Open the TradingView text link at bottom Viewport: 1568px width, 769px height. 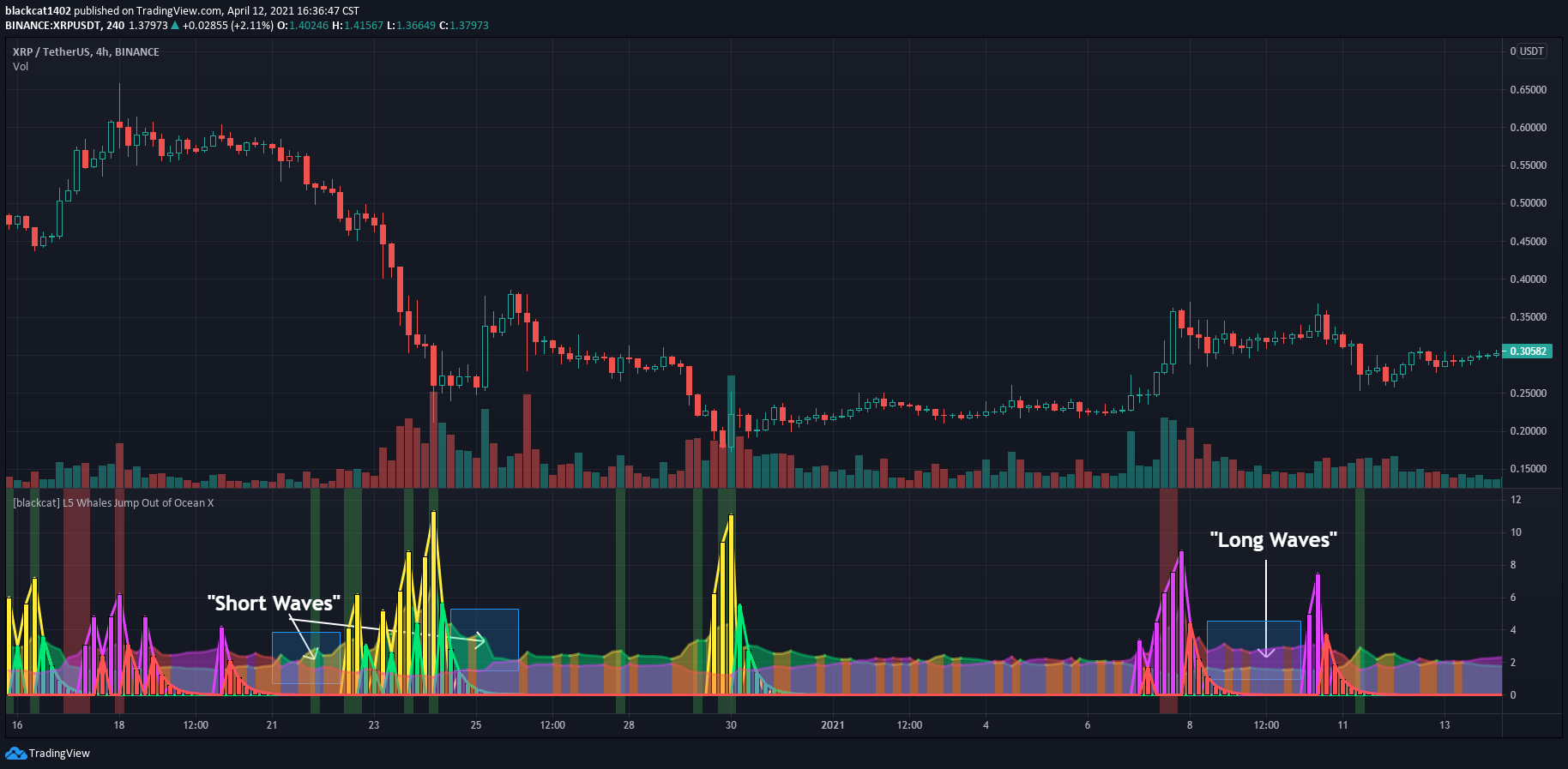(x=59, y=754)
